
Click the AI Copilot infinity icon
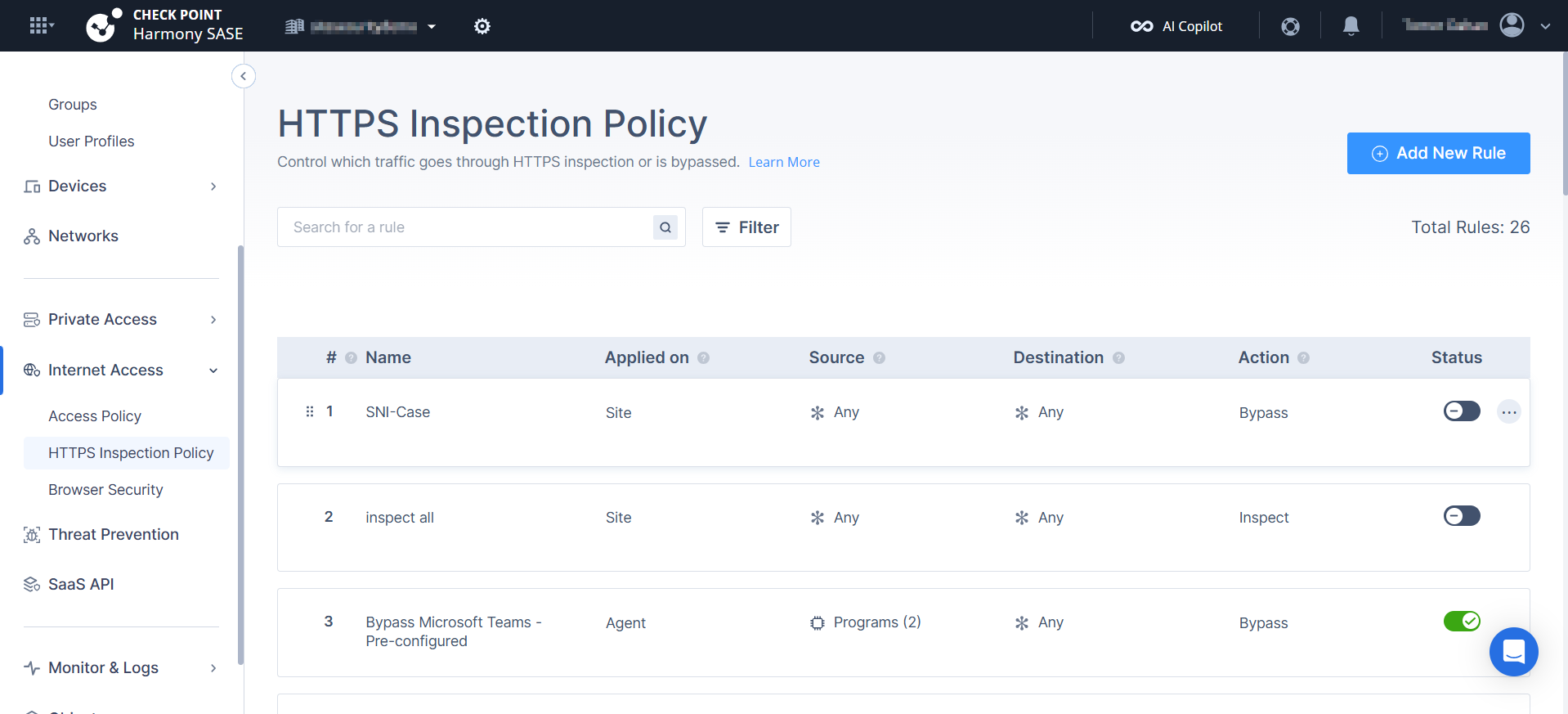1141,26
